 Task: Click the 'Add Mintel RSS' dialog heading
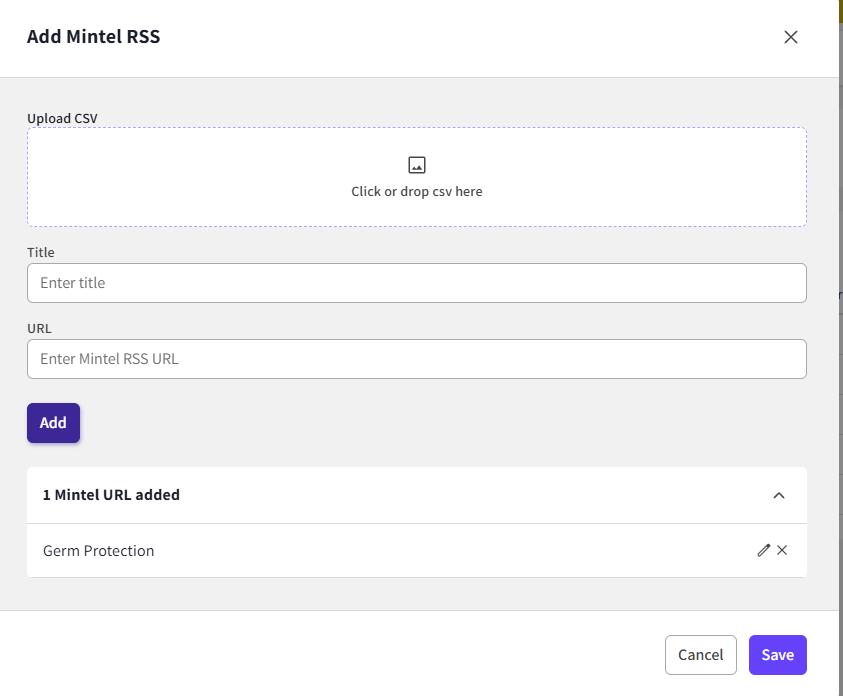click(x=93, y=37)
